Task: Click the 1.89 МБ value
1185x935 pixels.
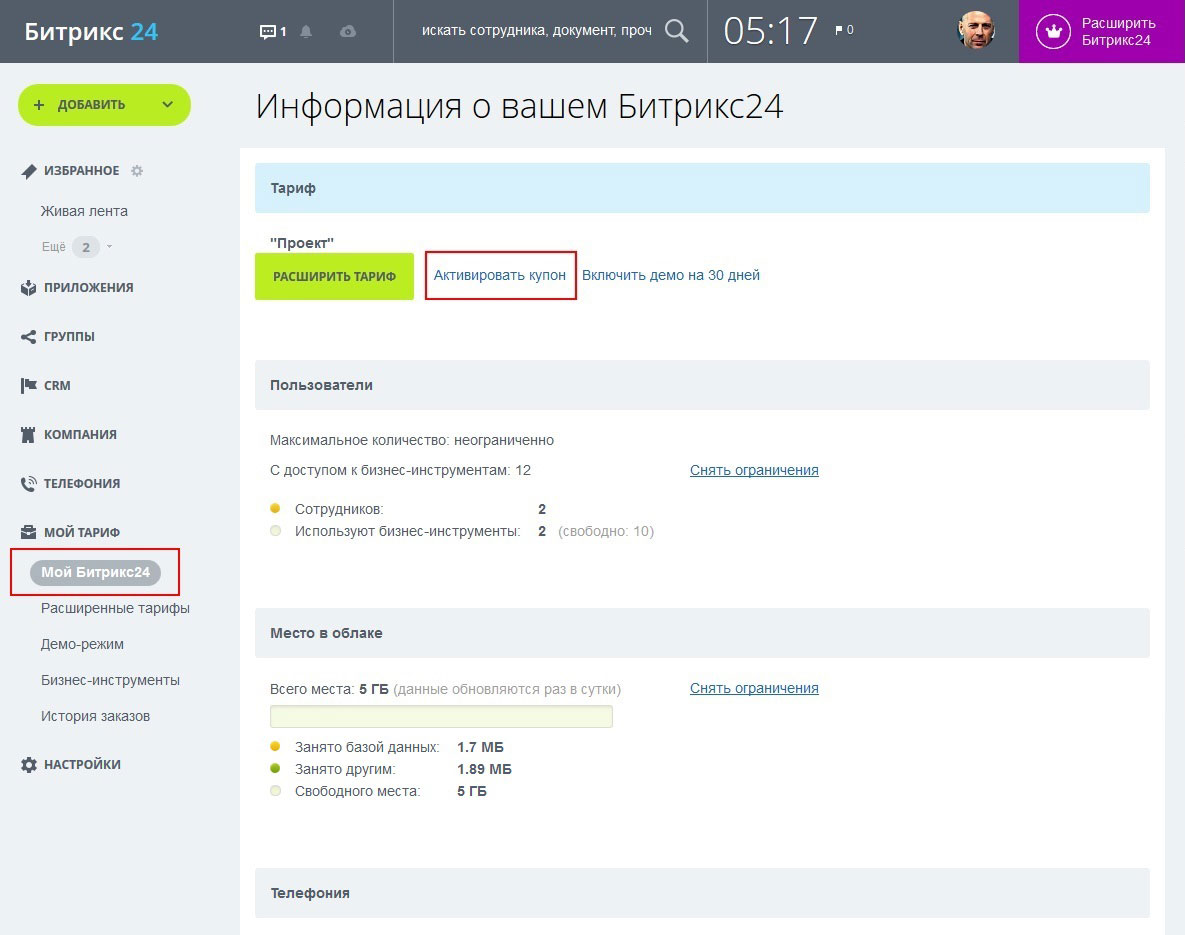Action: 484,769
